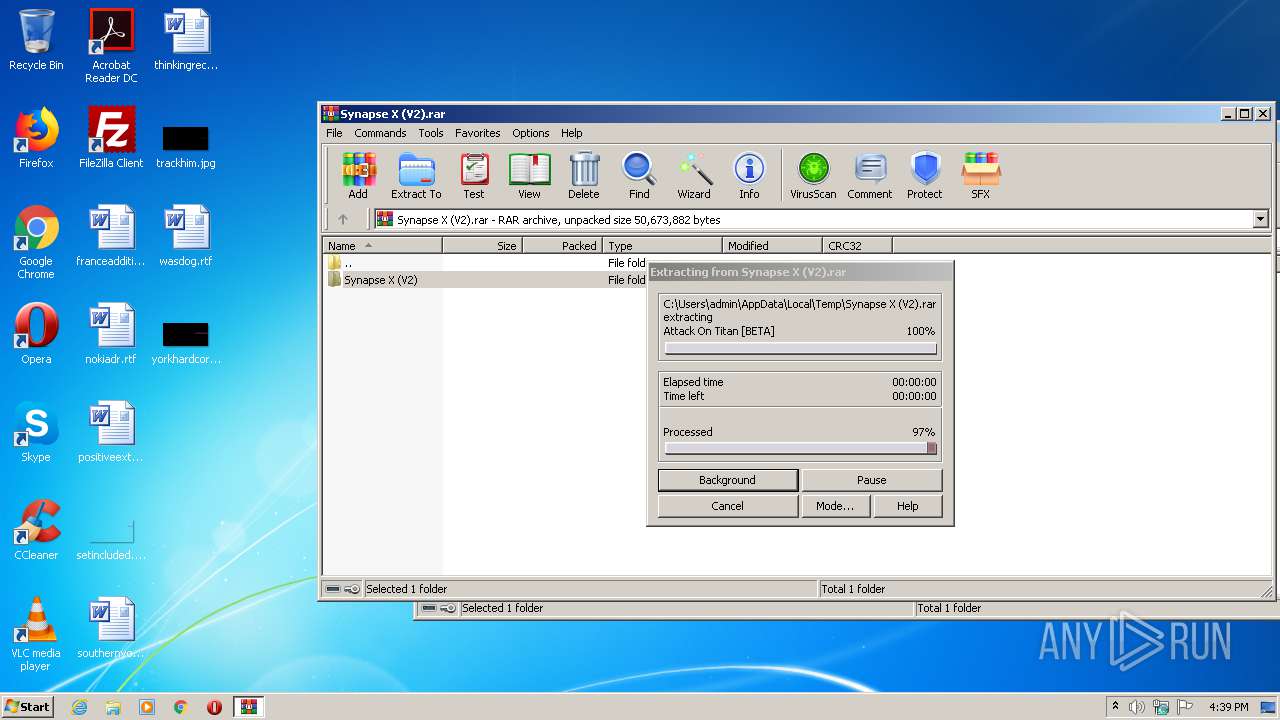Select the View toolbar icon
The height and width of the screenshot is (720, 1280).
[x=529, y=176]
